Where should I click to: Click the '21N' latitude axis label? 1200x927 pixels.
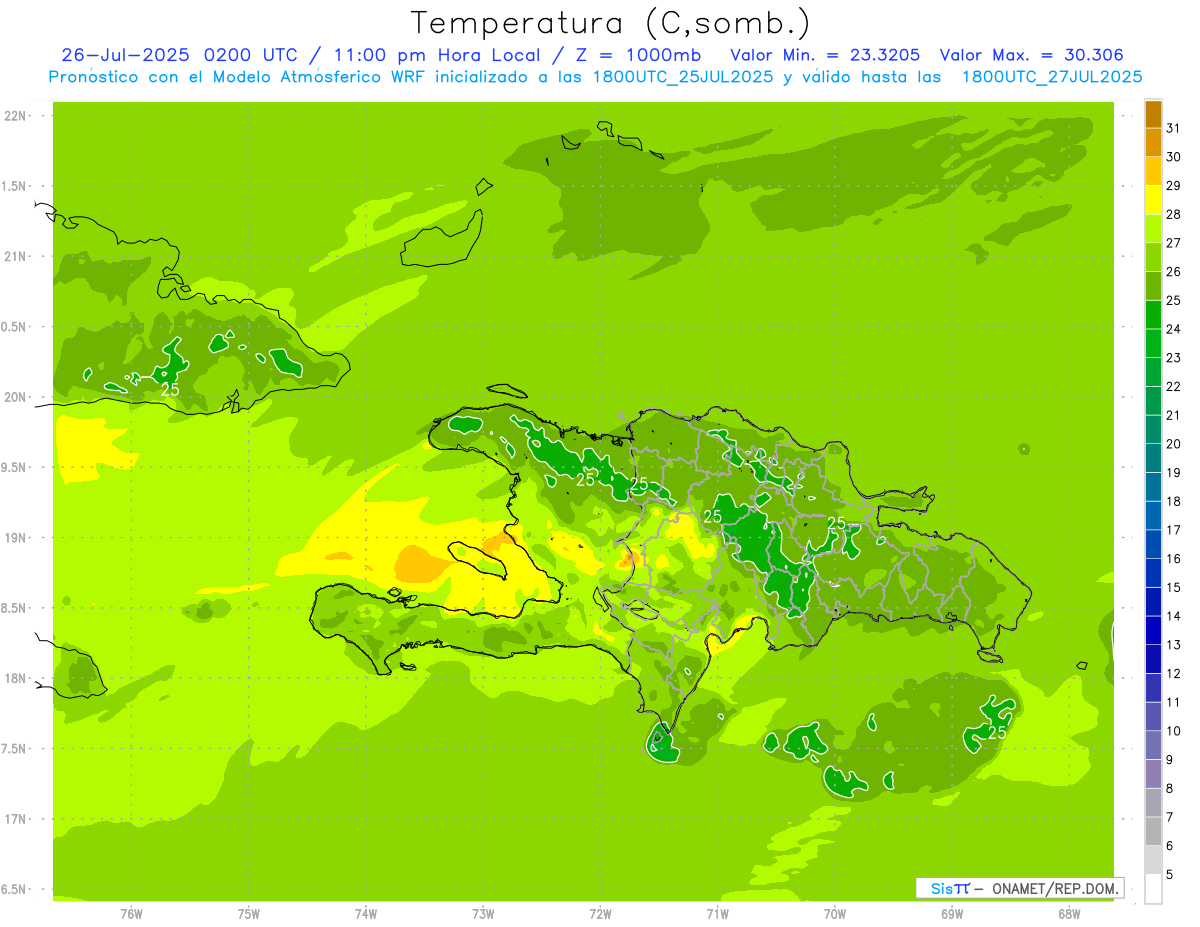[15, 257]
